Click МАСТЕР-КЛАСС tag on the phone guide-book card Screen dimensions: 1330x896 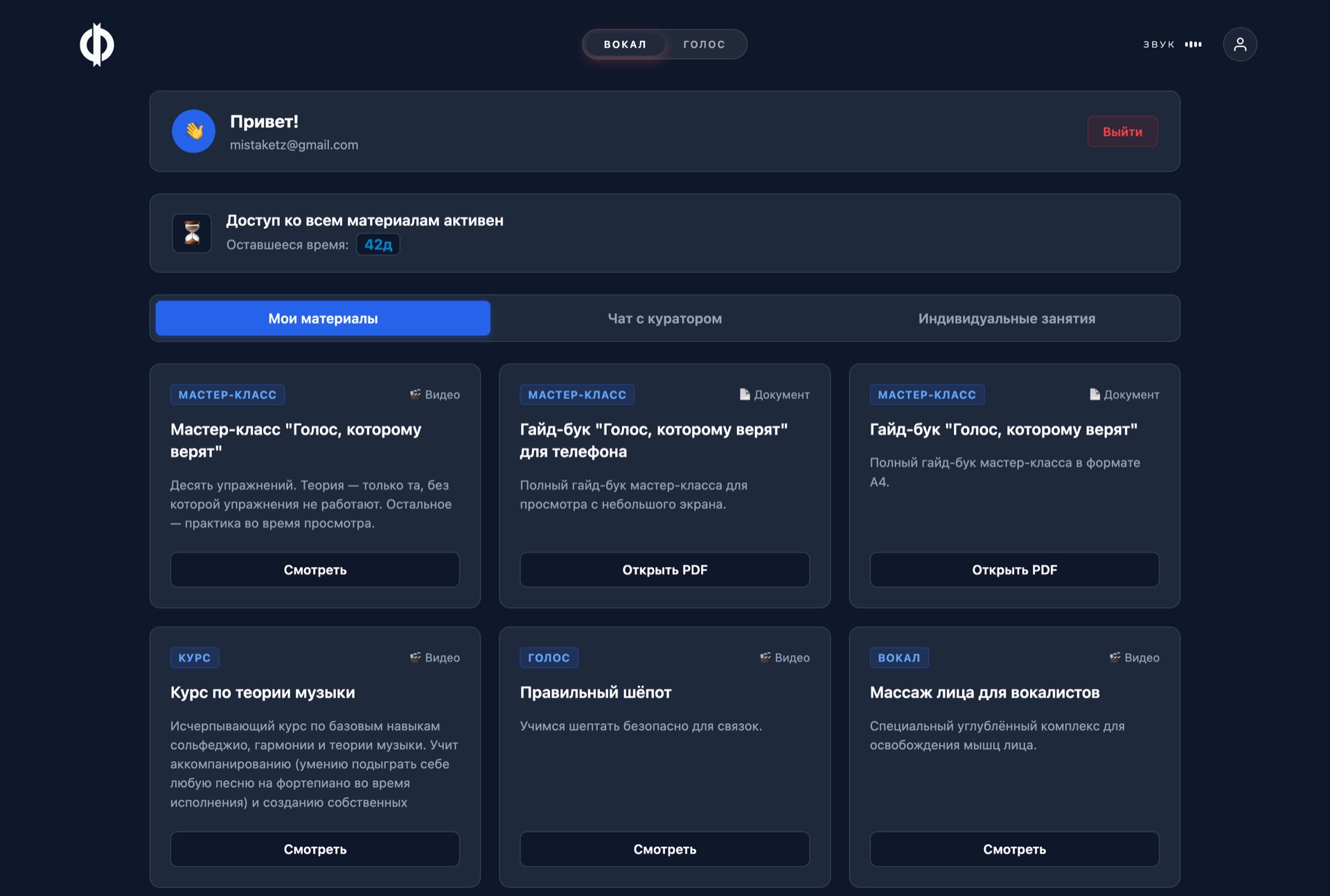(x=577, y=395)
